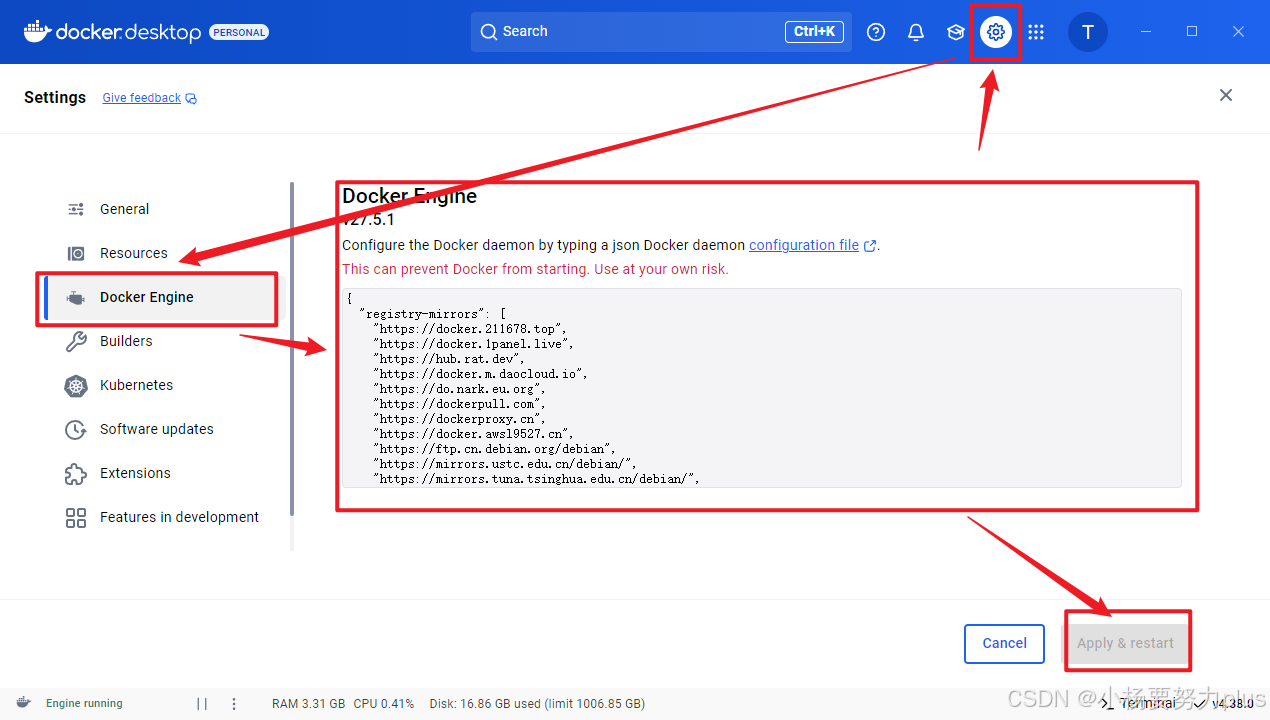Open the help question-mark icon
The width and height of the screenshot is (1270, 720).
876,32
